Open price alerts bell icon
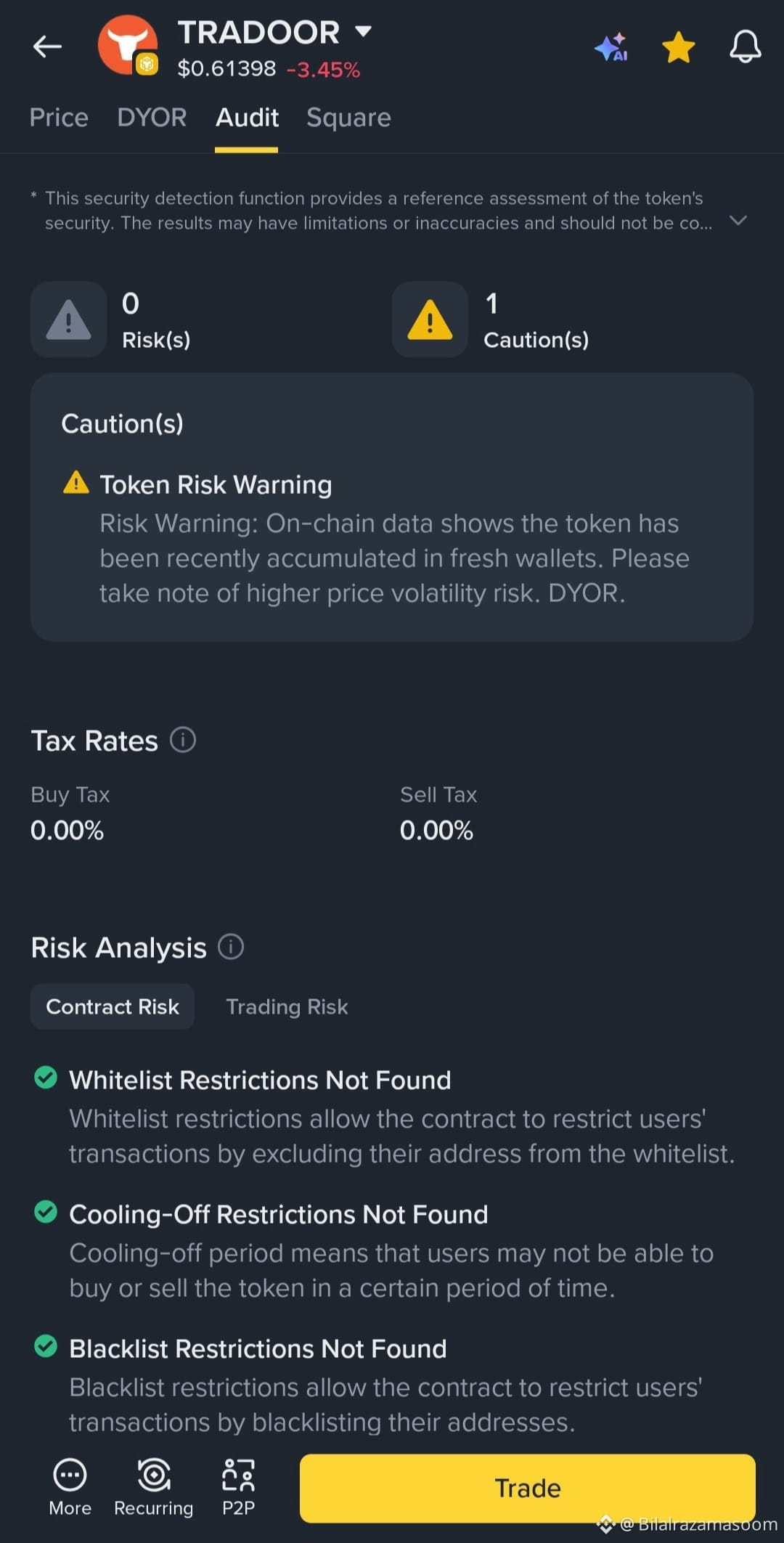Viewport: 784px width, 1543px height. (745, 47)
